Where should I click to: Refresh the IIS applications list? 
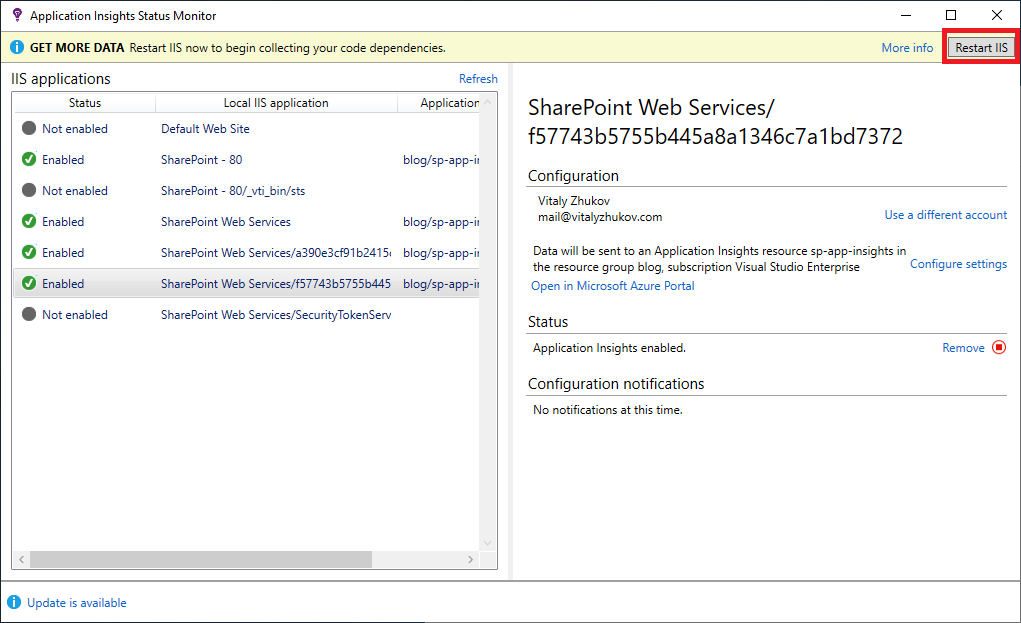click(x=478, y=79)
